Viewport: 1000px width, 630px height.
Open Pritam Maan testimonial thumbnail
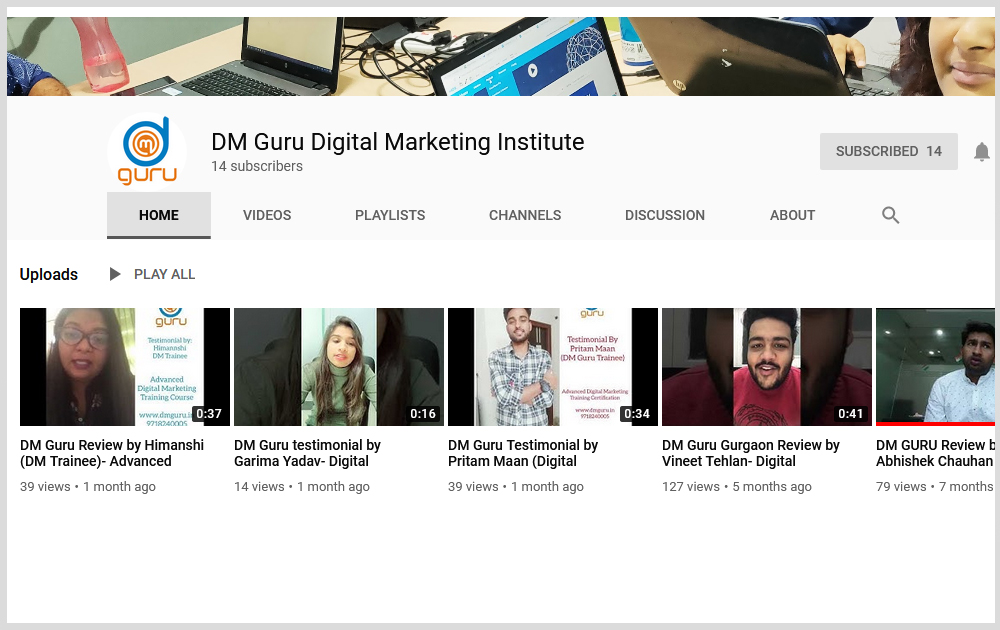click(553, 367)
